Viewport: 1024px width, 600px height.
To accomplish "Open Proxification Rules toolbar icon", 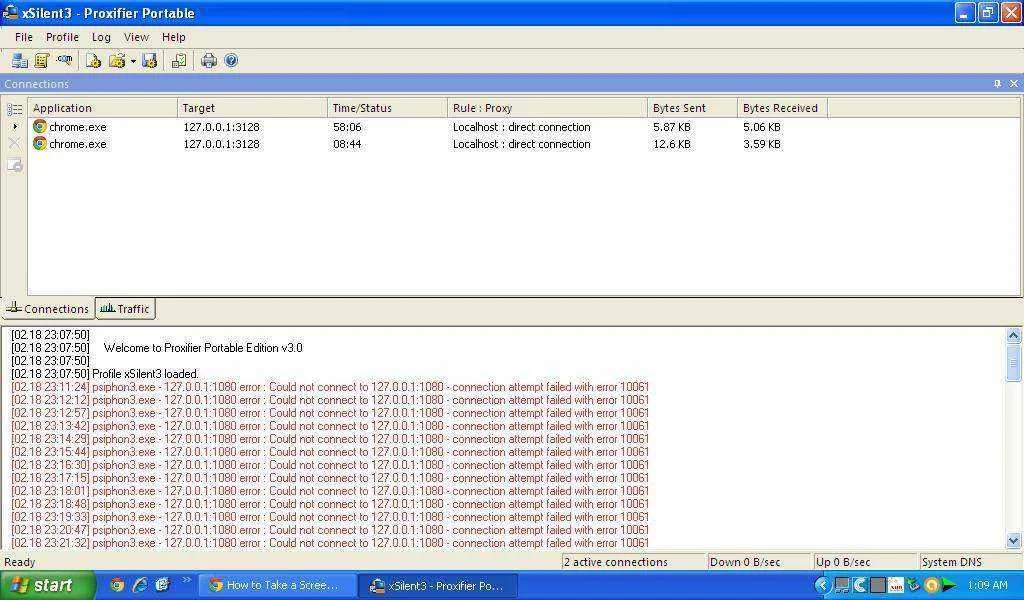I will click(x=42, y=61).
